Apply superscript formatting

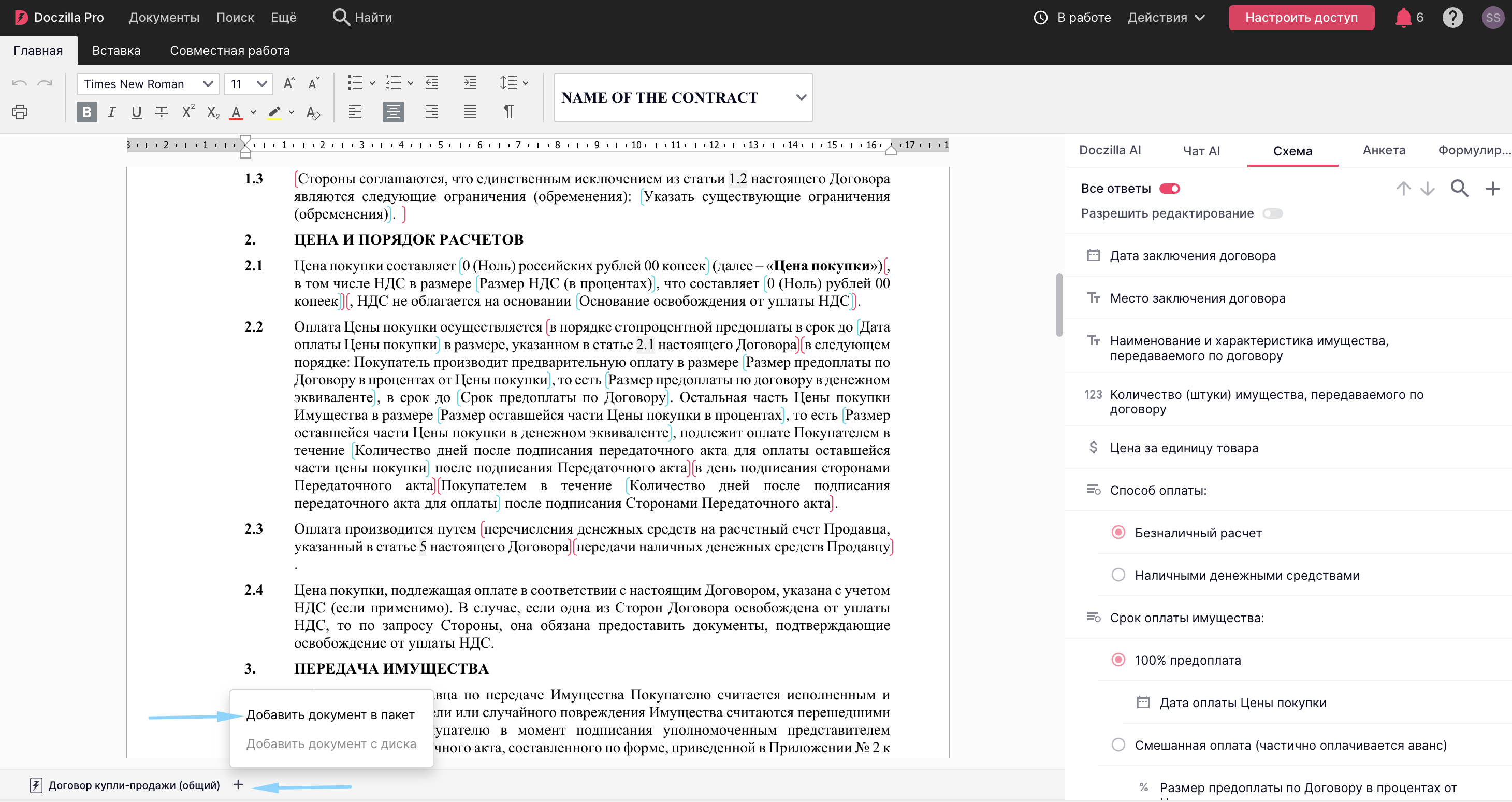188,111
